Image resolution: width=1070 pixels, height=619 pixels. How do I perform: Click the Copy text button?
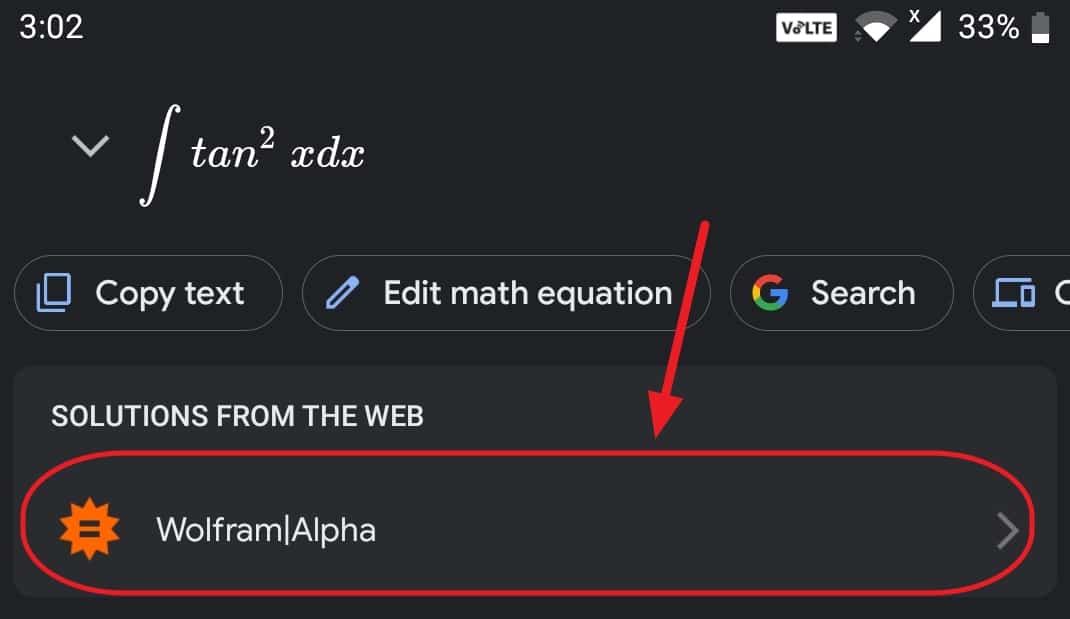[148, 293]
